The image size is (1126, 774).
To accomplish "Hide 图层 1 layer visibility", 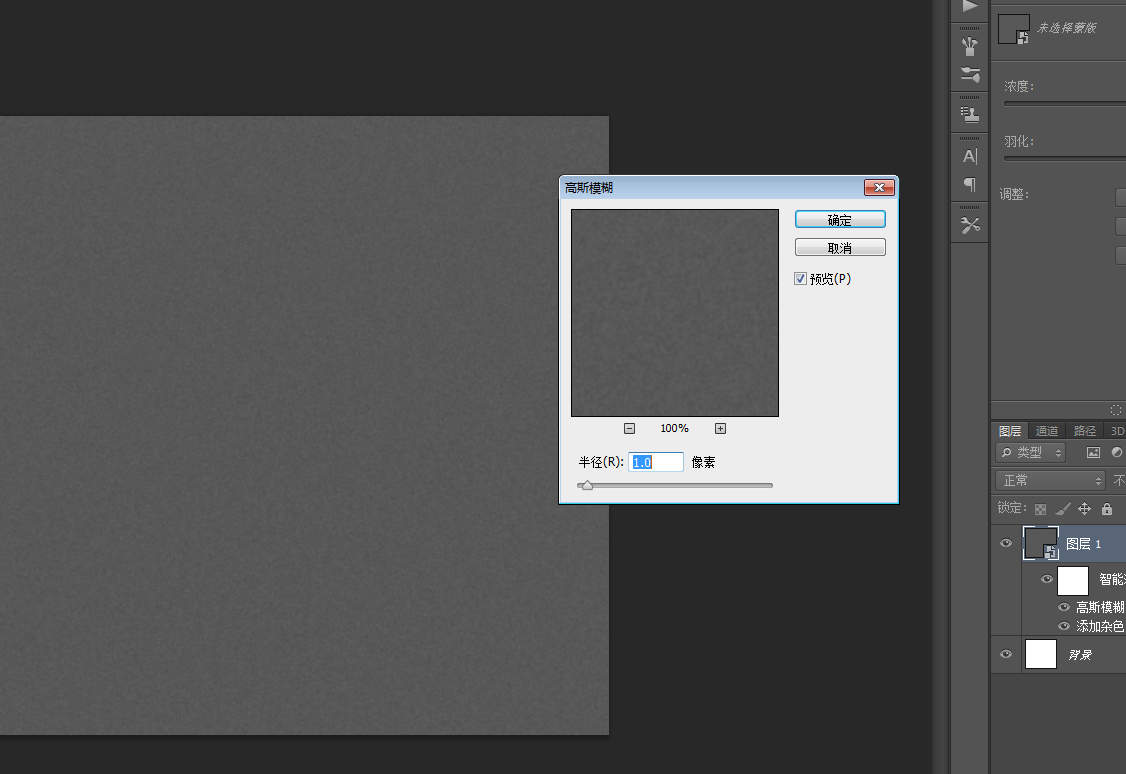I will point(1006,544).
